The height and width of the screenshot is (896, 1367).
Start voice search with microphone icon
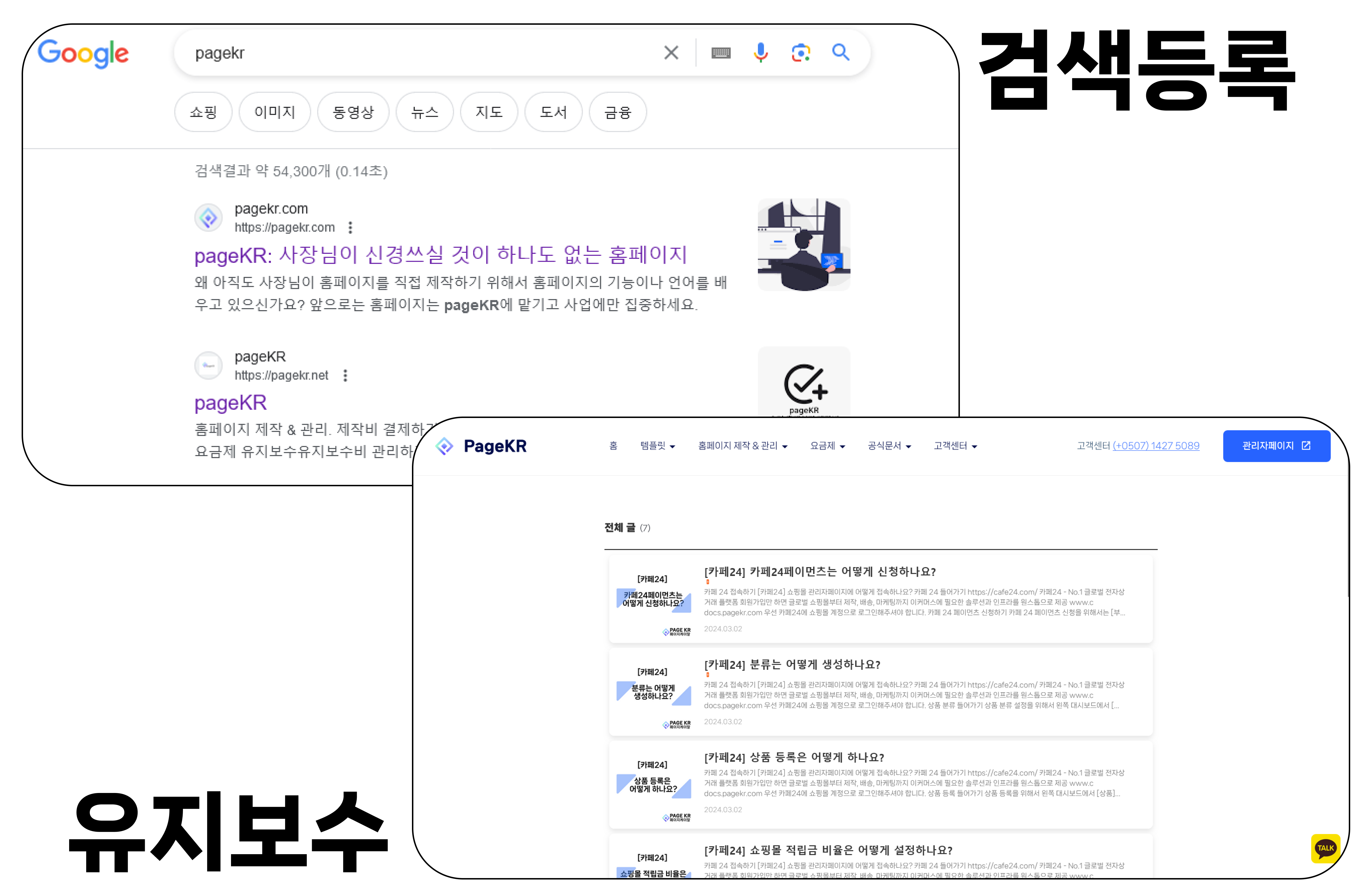click(x=760, y=53)
